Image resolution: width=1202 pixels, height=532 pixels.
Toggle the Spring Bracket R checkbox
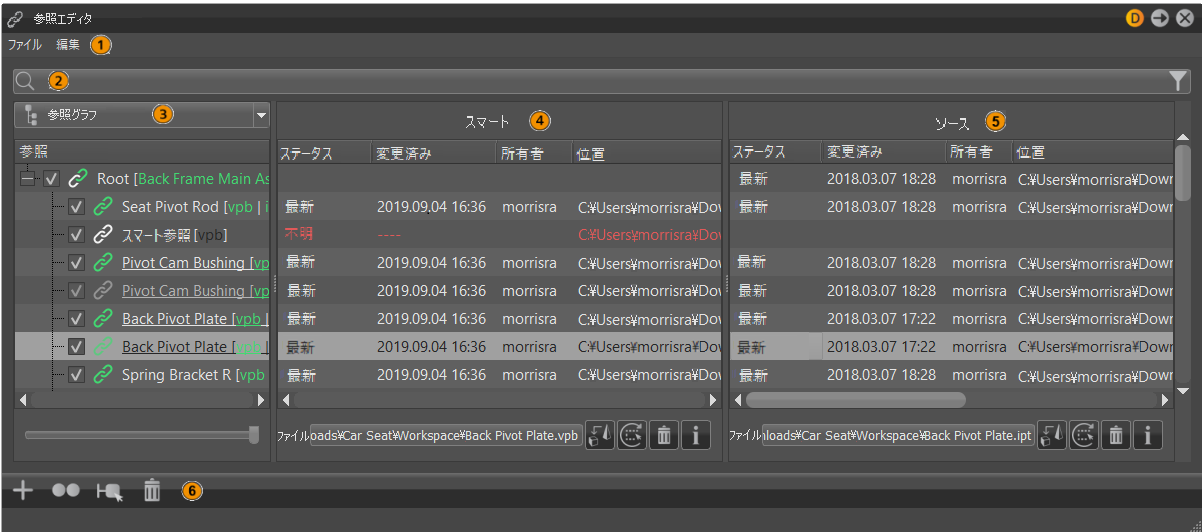pos(76,375)
